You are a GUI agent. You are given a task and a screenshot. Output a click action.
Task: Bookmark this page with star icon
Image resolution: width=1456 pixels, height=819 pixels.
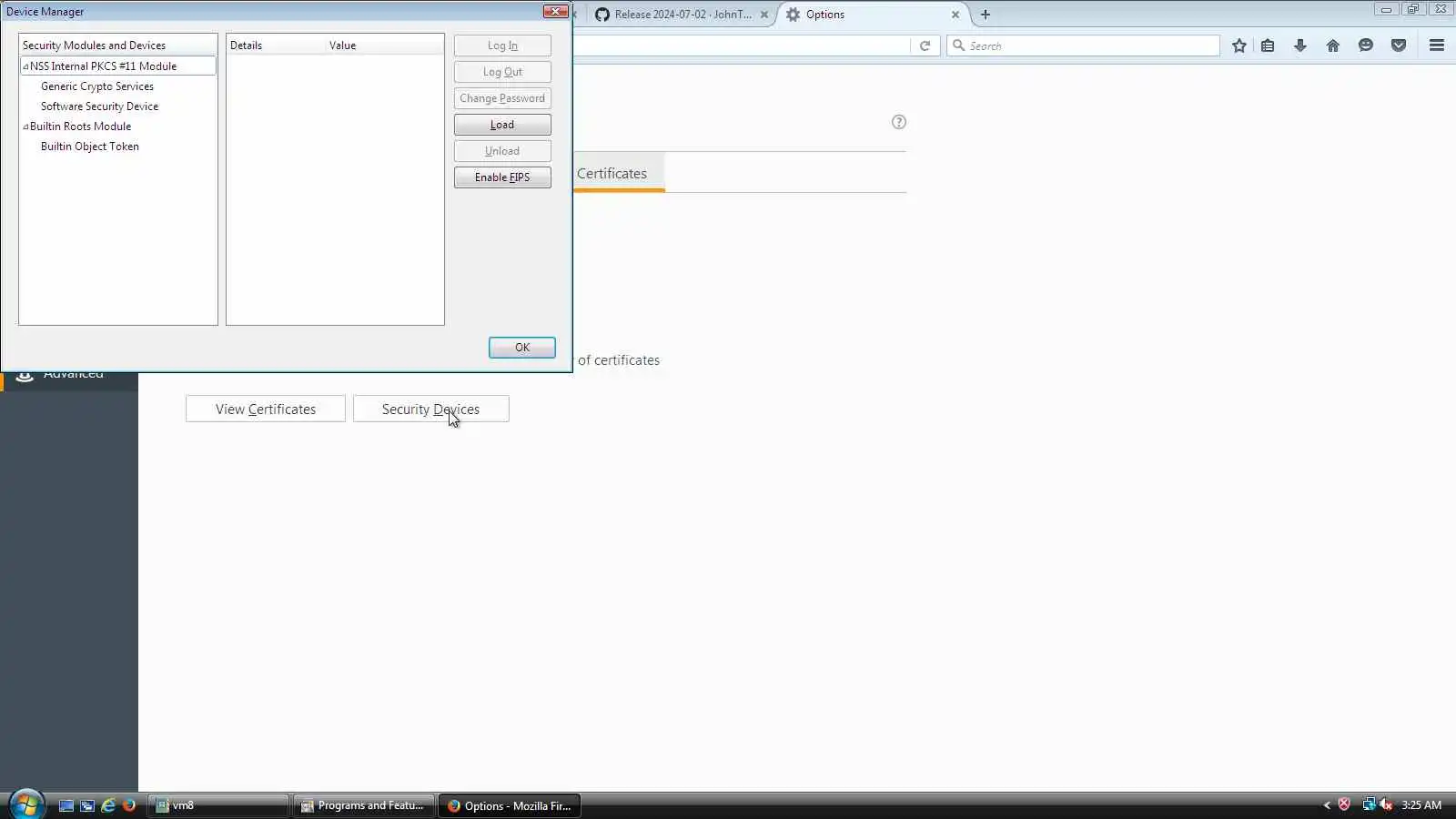[x=1239, y=45]
